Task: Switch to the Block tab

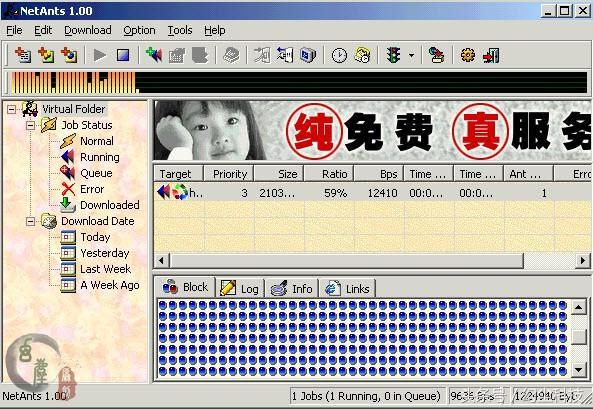Action: tap(185, 288)
